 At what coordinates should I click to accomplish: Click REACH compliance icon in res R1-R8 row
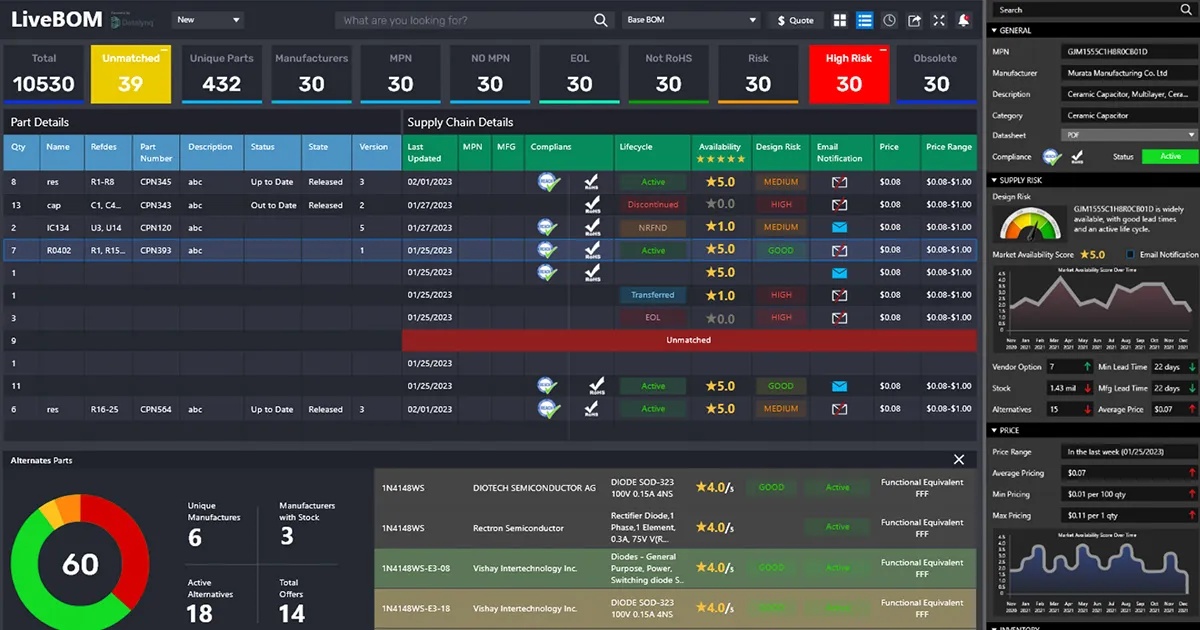click(x=548, y=182)
